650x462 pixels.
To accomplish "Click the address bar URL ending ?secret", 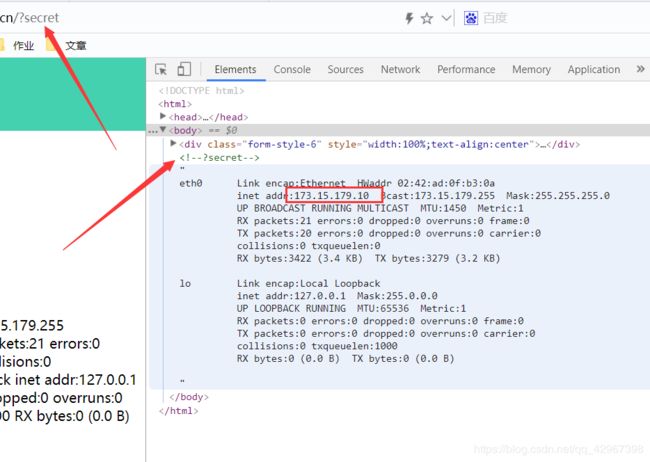I will pyautogui.click(x=29, y=18).
